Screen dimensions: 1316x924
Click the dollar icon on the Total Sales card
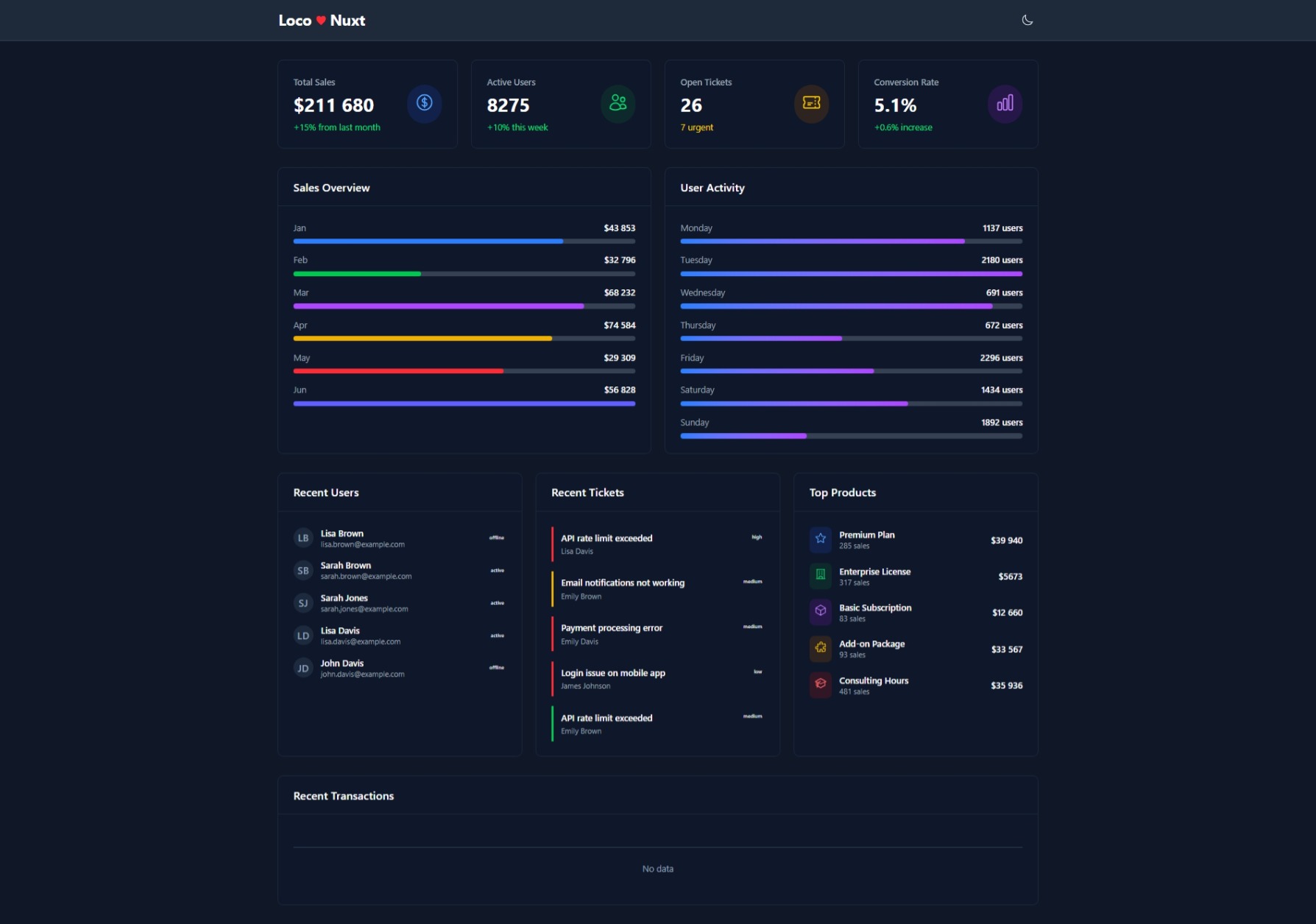424,104
